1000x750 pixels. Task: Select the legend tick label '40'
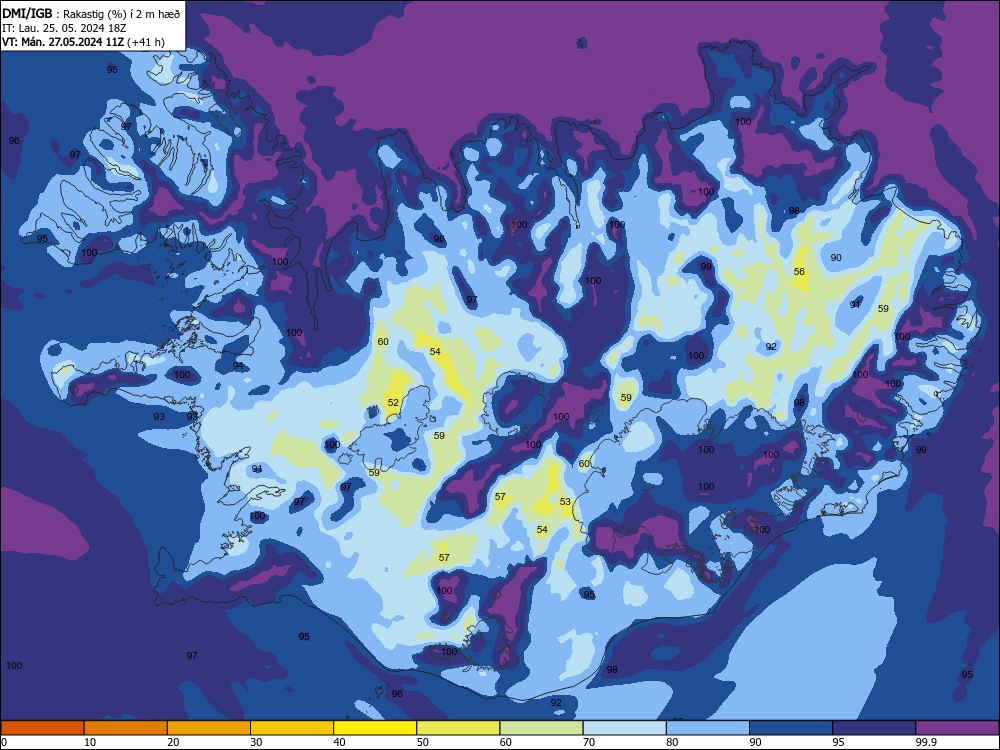339,742
